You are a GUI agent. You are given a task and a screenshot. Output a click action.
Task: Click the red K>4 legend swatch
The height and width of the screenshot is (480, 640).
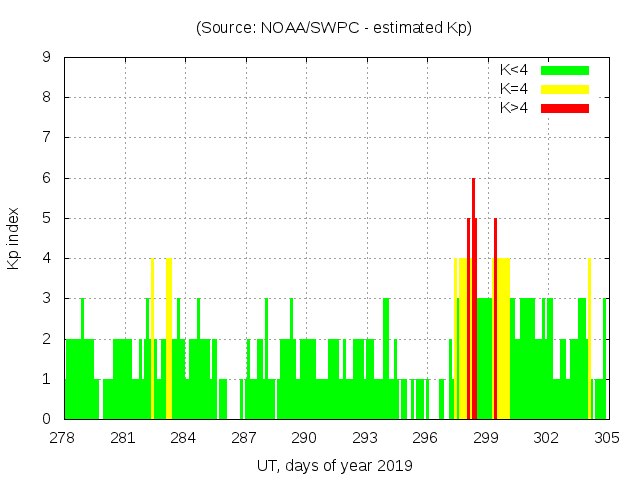click(565, 108)
